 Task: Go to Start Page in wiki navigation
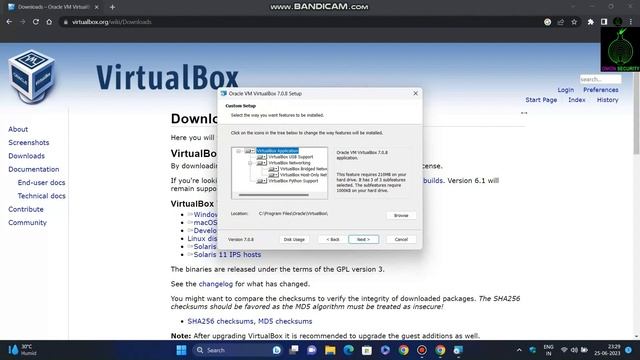(x=541, y=100)
